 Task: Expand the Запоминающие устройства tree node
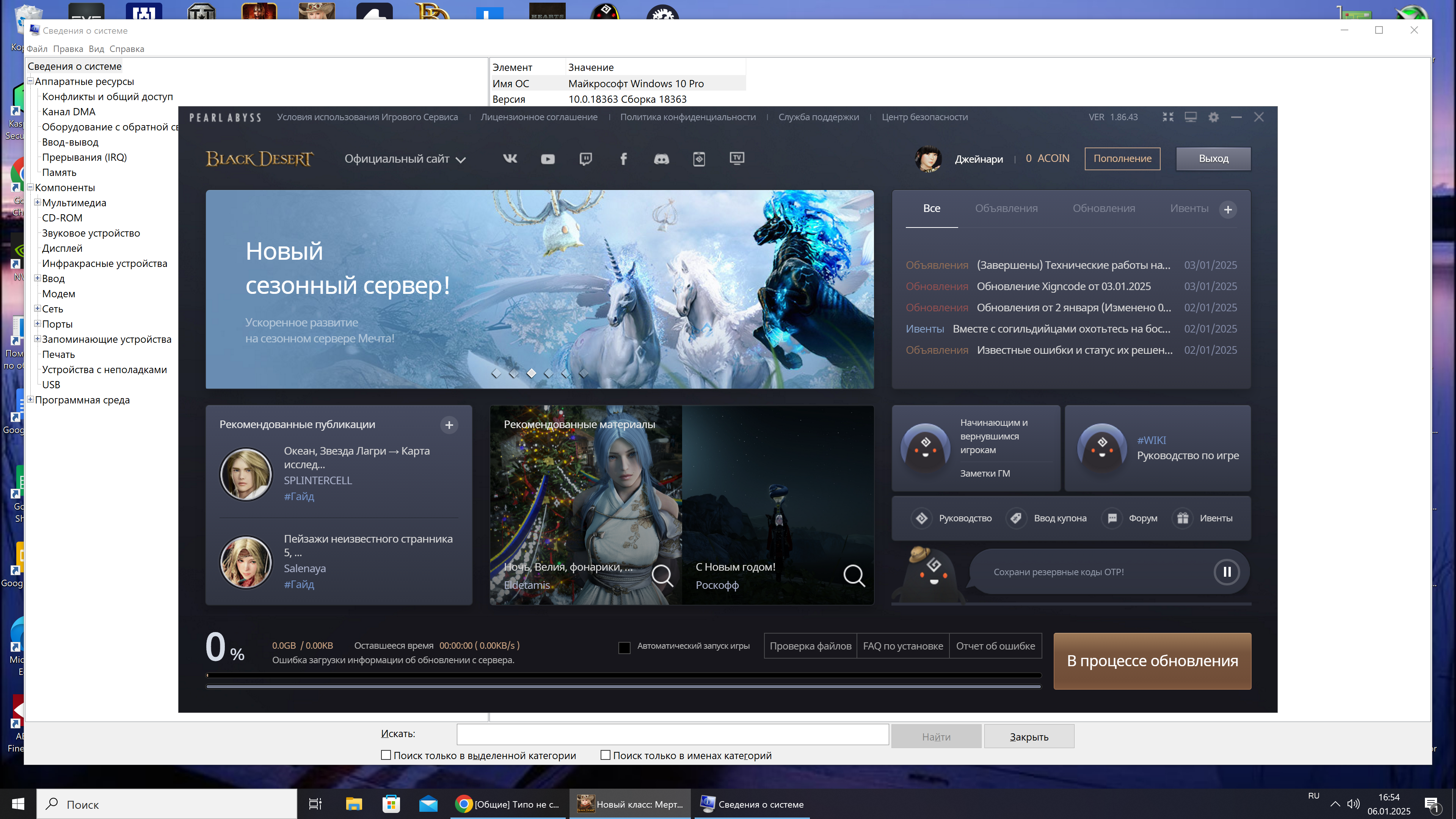click(x=37, y=339)
